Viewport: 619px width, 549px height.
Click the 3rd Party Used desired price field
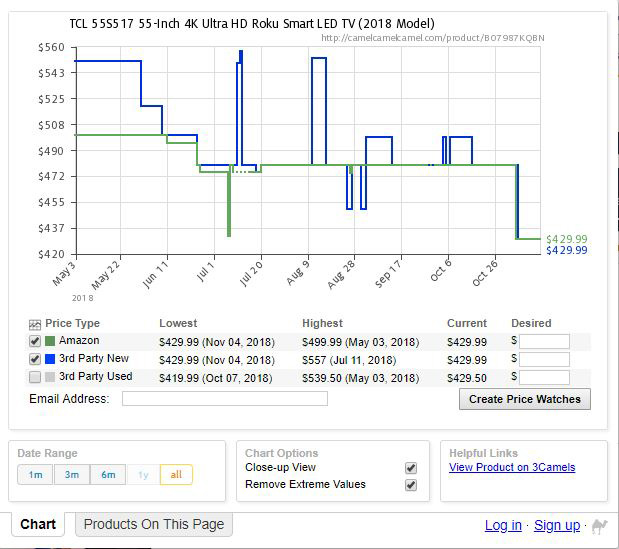544,377
